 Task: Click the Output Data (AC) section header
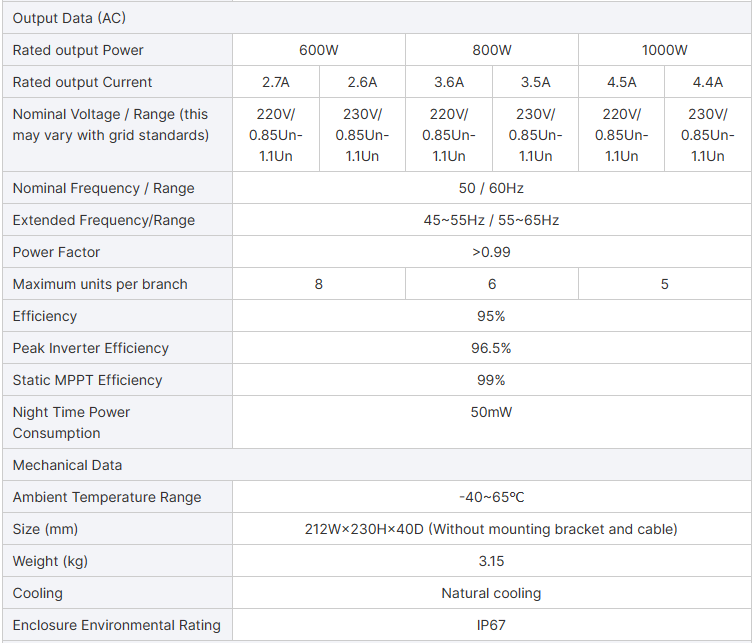(x=69, y=18)
